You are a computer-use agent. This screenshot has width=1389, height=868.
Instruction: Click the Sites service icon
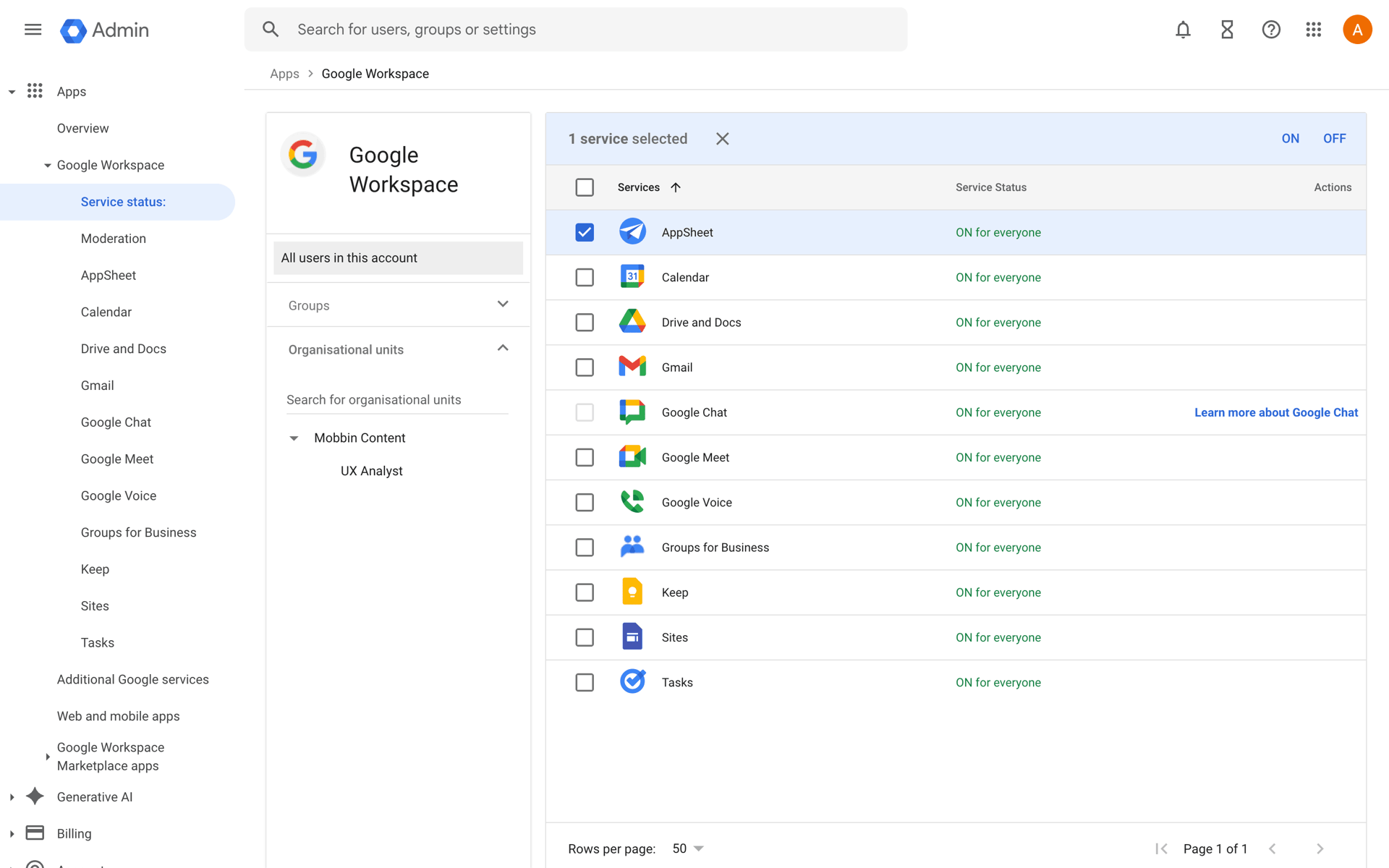click(632, 637)
